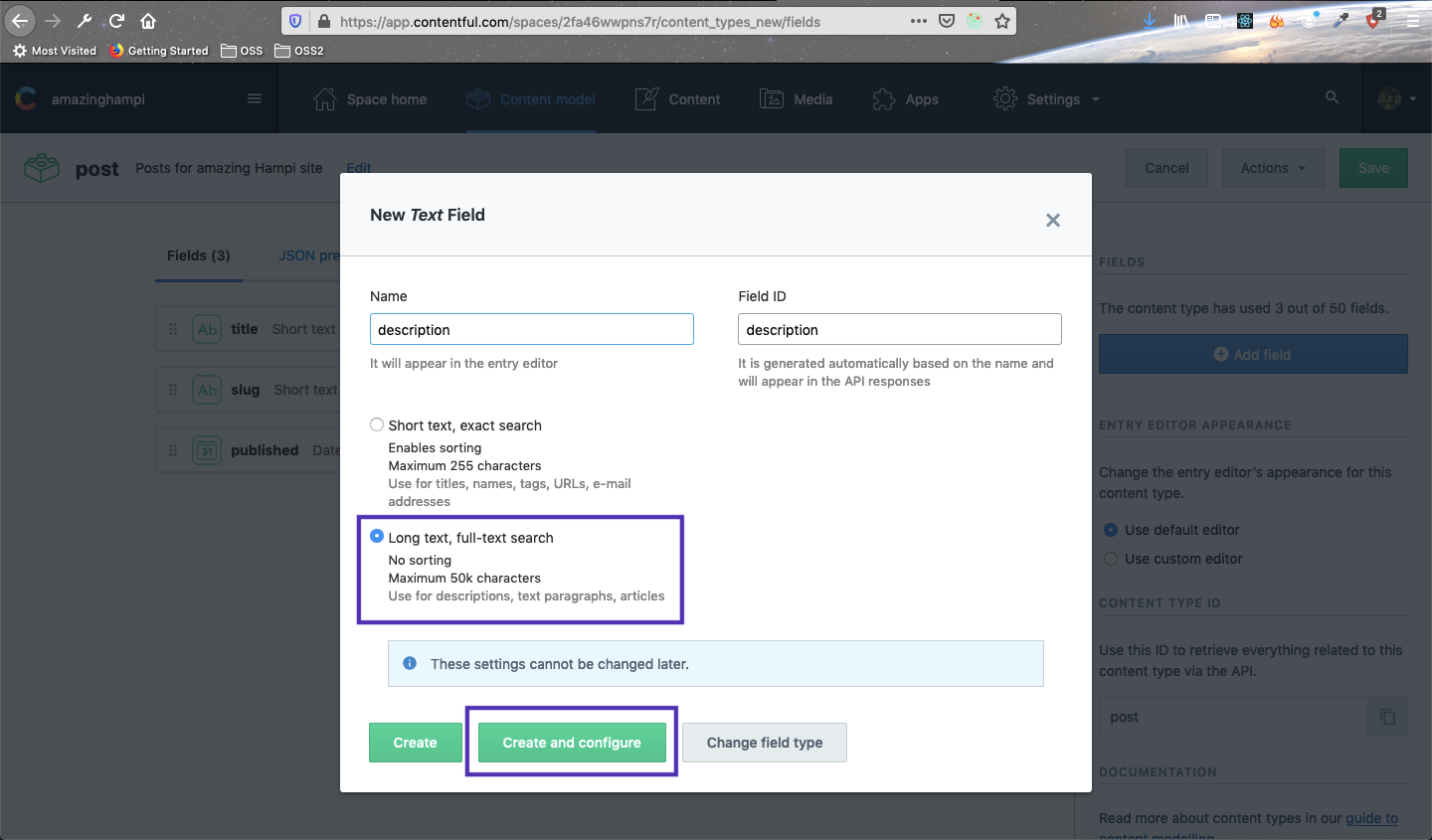Viewport: 1432px width, 840px height.
Task: Click the Cancel button
Action: 1166,168
